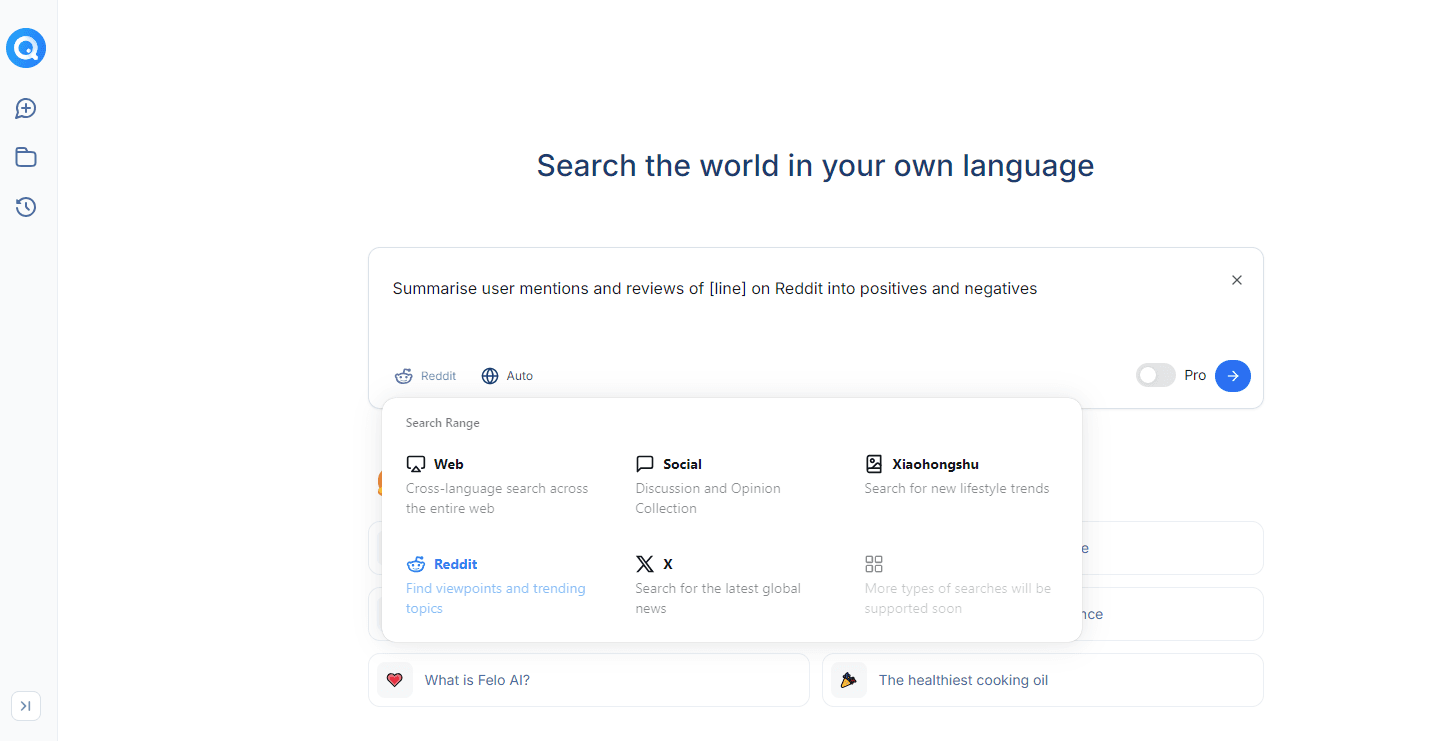
Task: Click the heart icon beside Felo AI
Action: [x=395, y=680]
